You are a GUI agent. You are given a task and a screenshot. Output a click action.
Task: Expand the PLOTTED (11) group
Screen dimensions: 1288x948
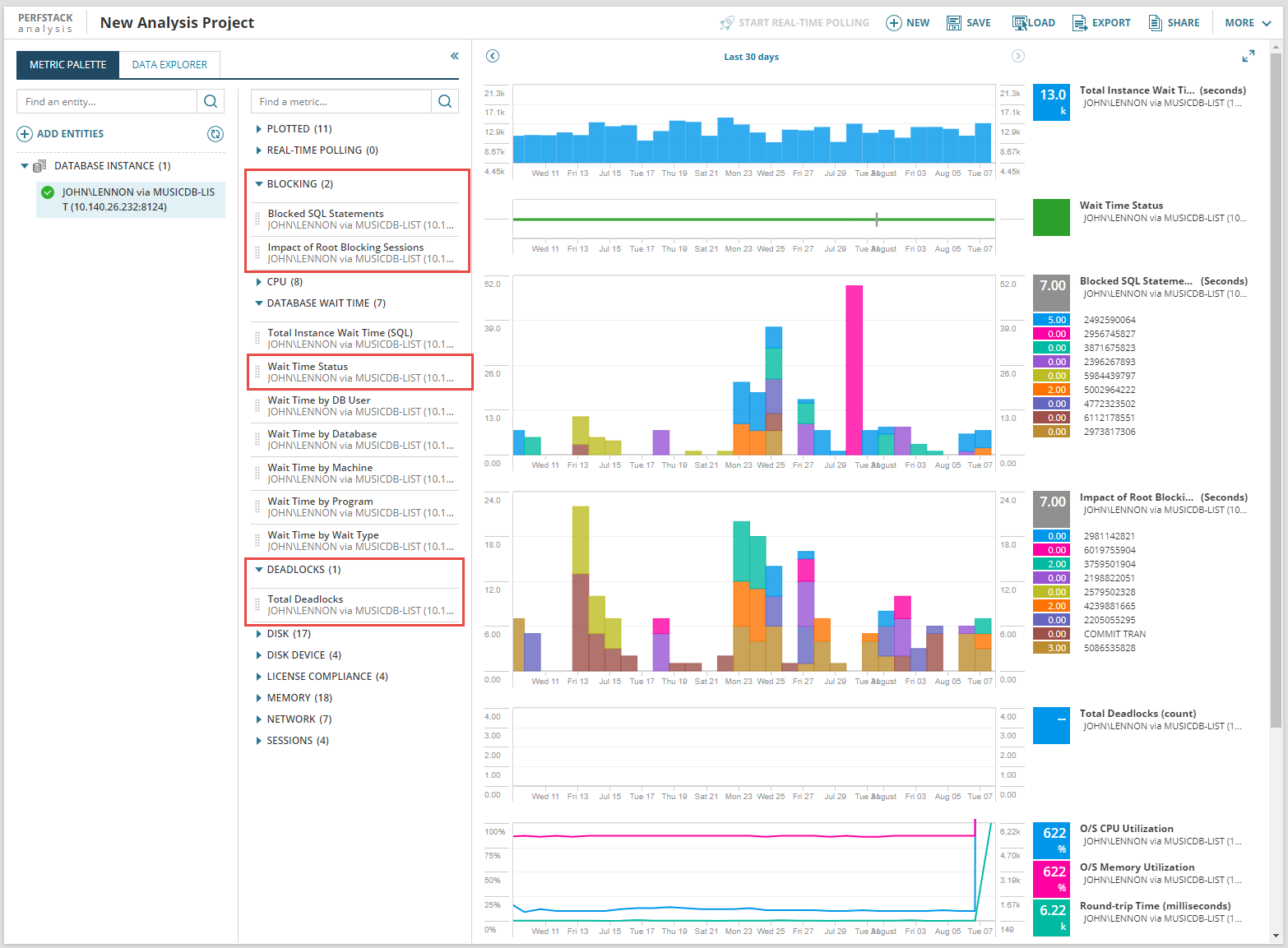tap(259, 129)
